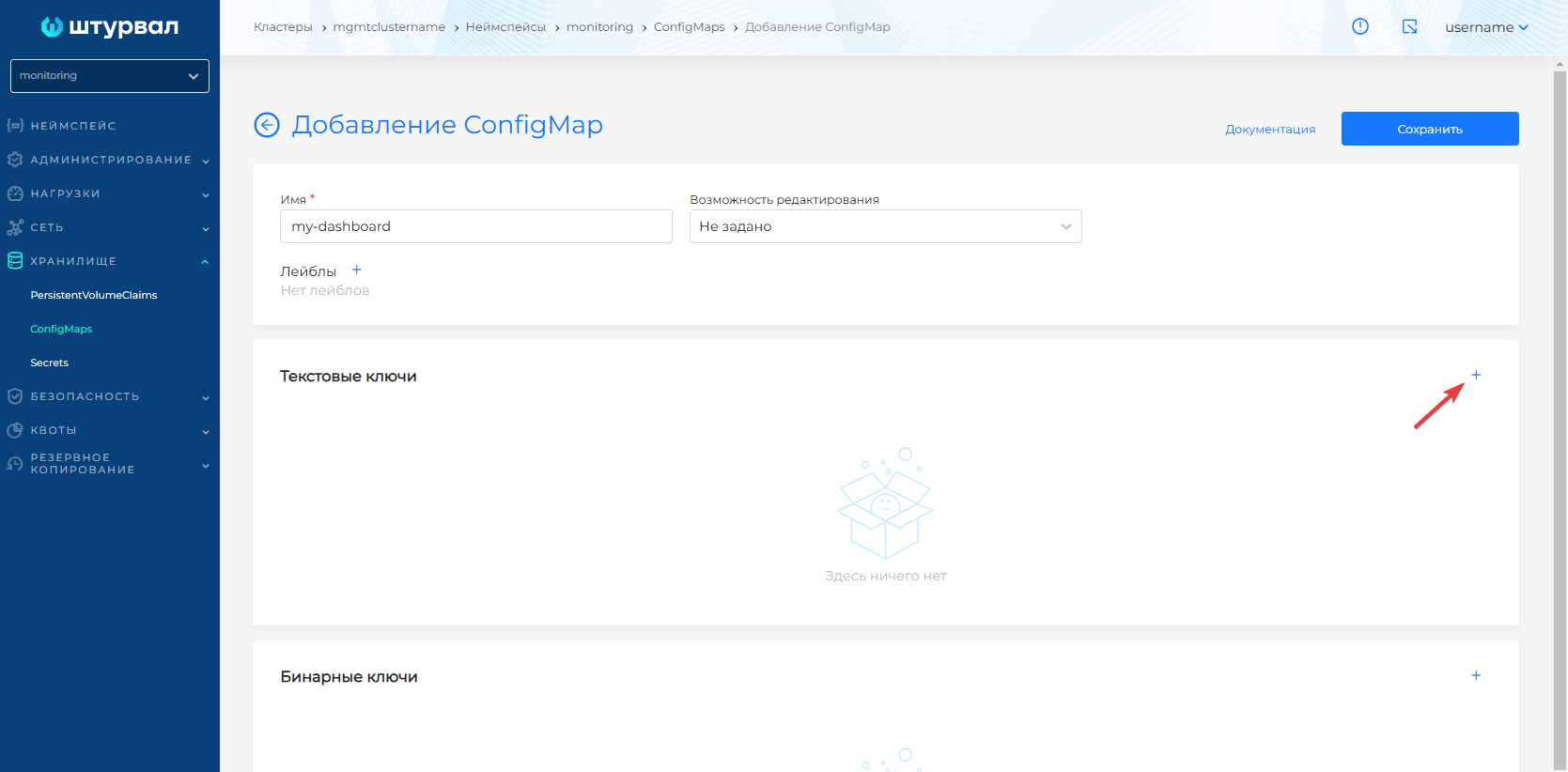Go to PersistentVolumeClaims page
The image size is (1568, 772).
94,295
